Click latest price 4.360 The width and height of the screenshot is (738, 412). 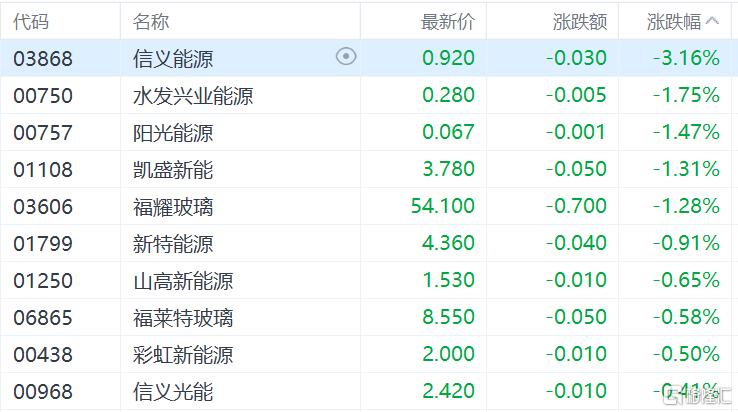449,243
